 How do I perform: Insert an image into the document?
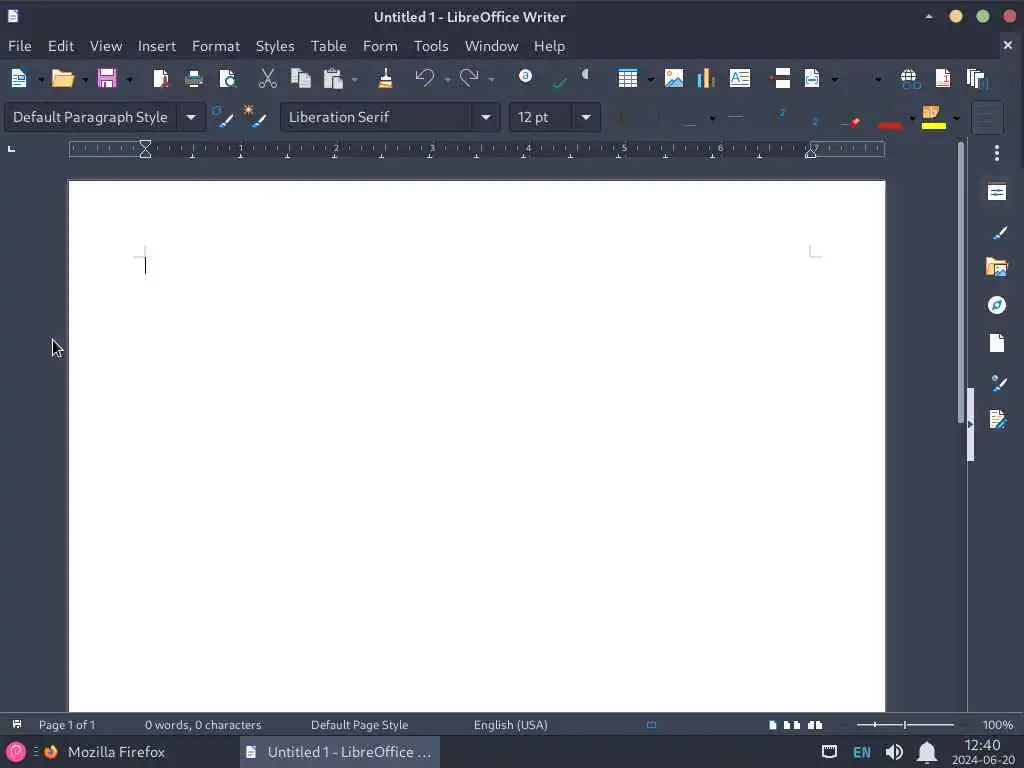(x=673, y=79)
